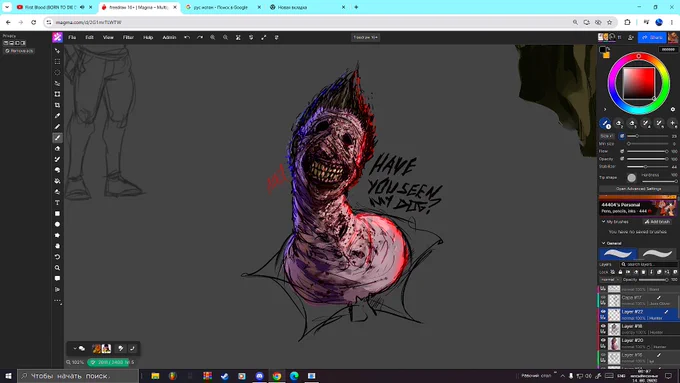Open the View menu
Viewport: 680px width, 383px height.
coord(108,37)
